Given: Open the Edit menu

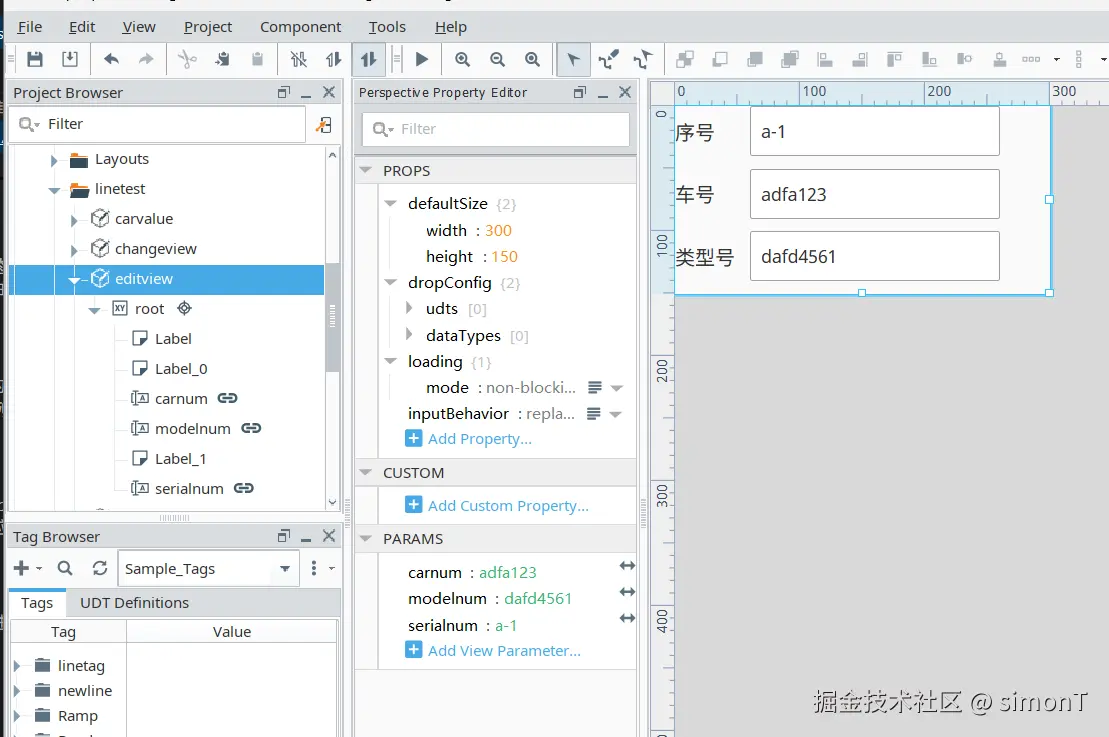Looking at the screenshot, I should (82, 27).
